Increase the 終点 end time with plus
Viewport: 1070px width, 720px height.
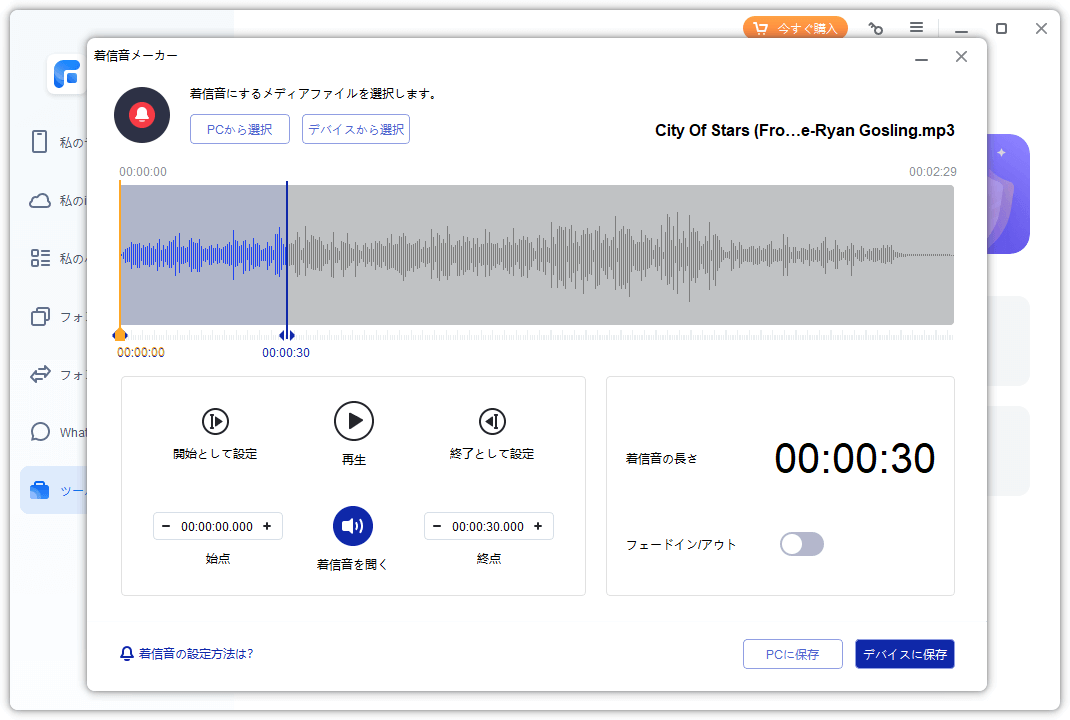[x=538, y=525]
